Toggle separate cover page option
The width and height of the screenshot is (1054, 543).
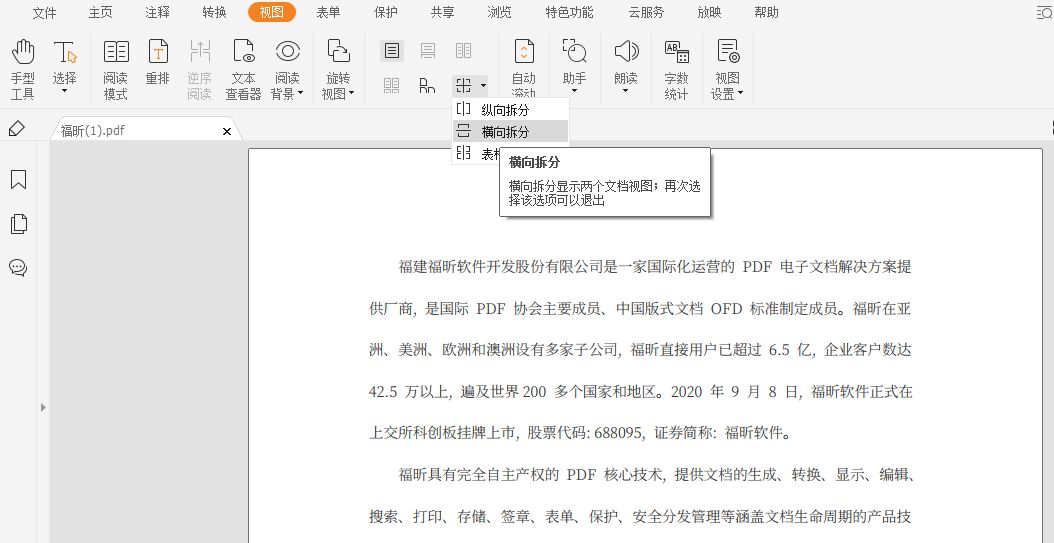click(428, 85)
